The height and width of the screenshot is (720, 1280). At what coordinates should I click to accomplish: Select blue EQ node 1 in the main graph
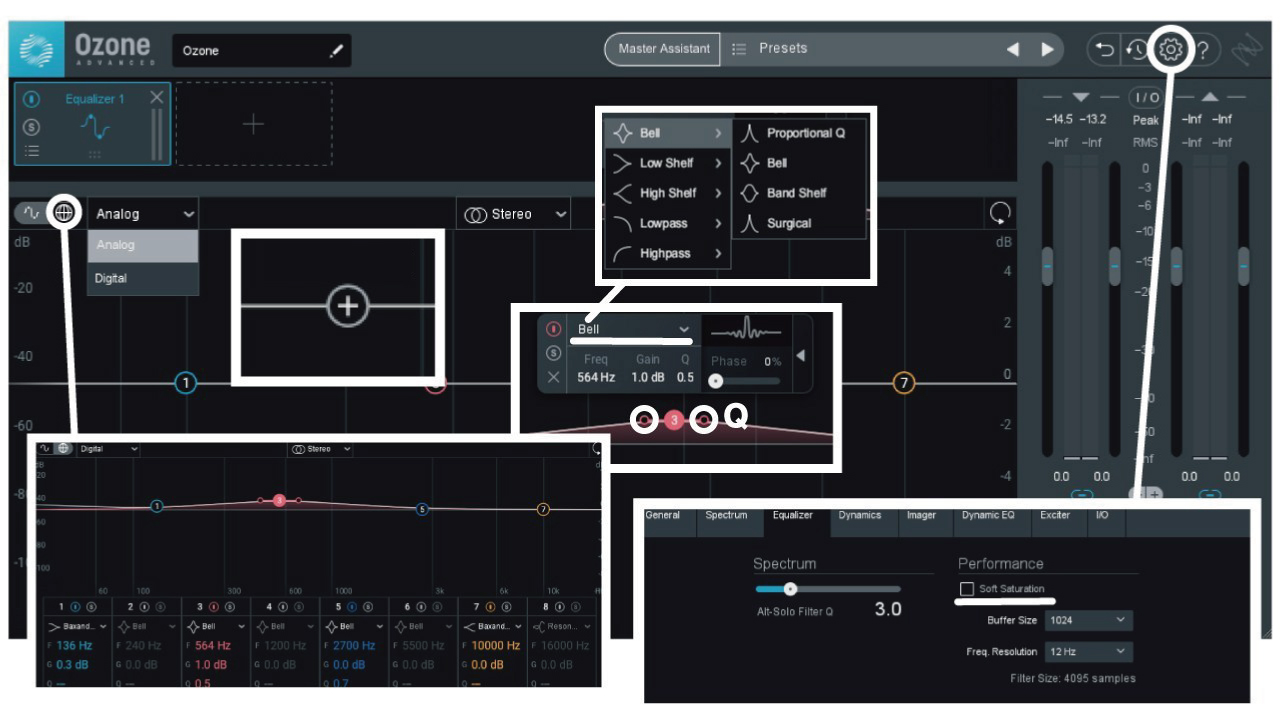pyautogui.click(x=185, y=382)
